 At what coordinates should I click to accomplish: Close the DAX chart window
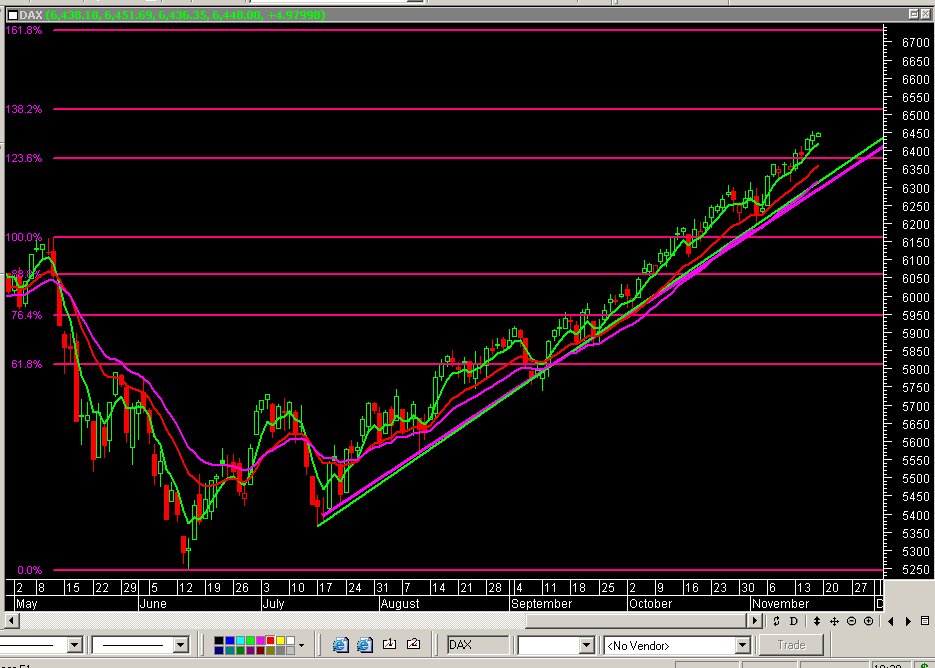pos(926,14)
